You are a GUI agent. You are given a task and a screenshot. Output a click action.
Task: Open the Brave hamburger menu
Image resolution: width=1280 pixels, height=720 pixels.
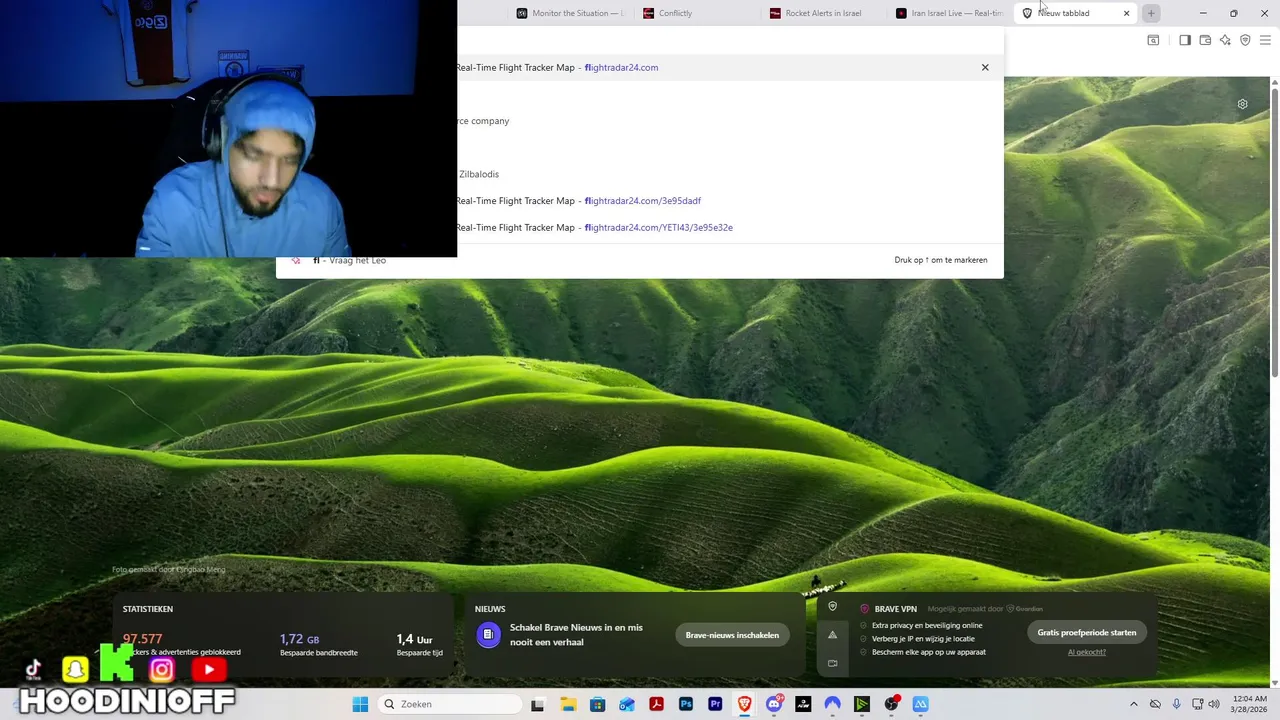click(x=1265, y=40)
